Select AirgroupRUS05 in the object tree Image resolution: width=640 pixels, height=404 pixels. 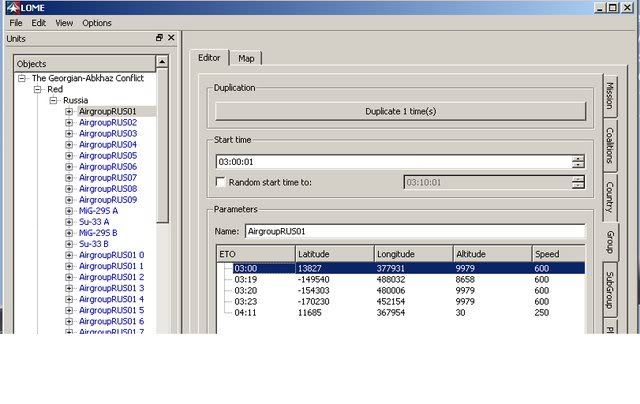pyautogui.click(x=108, y=156)
